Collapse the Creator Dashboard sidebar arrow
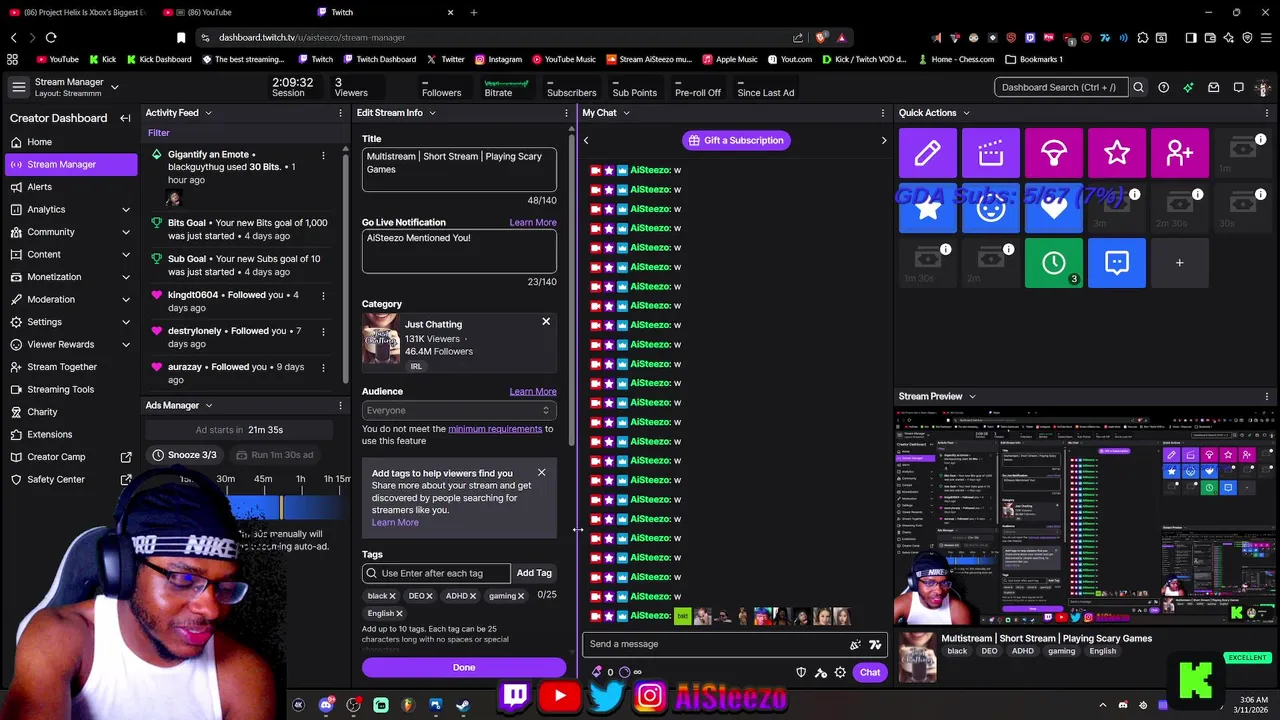This screenshot has width=1280, height=720. pyautogui.click(x=125, y=118)
